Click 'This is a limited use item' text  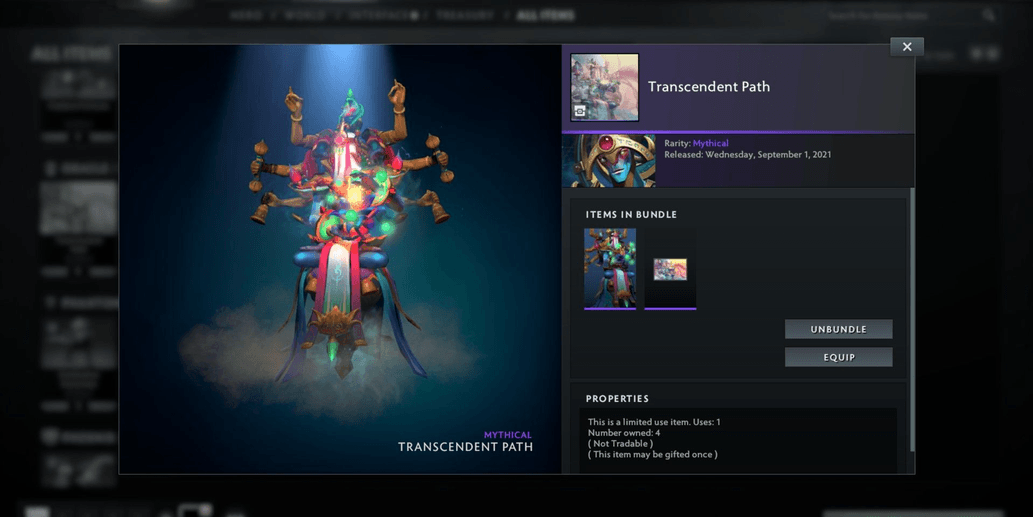point(654,422)
